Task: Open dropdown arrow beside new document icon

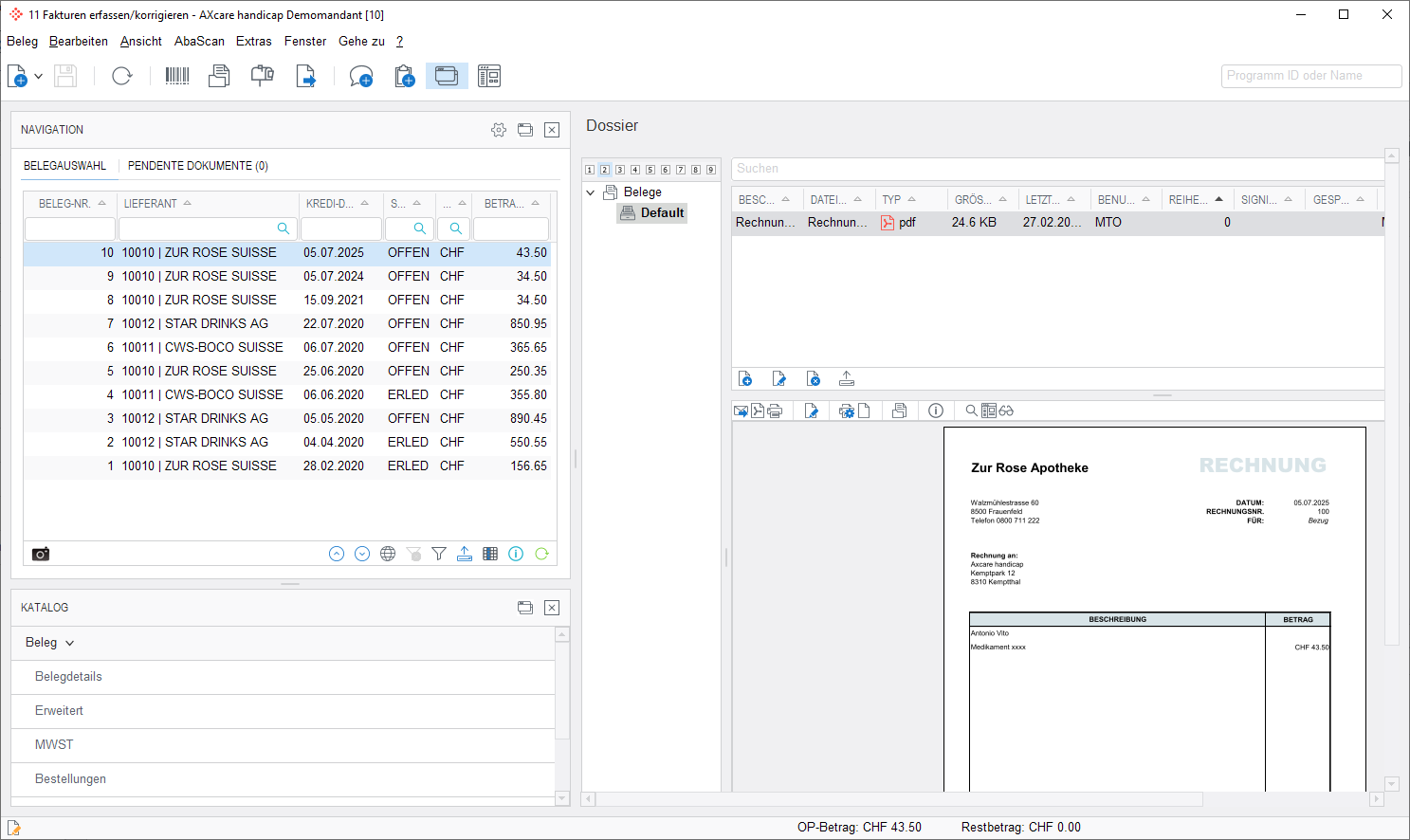Action: pyautogui.click(x=39, y=76)
